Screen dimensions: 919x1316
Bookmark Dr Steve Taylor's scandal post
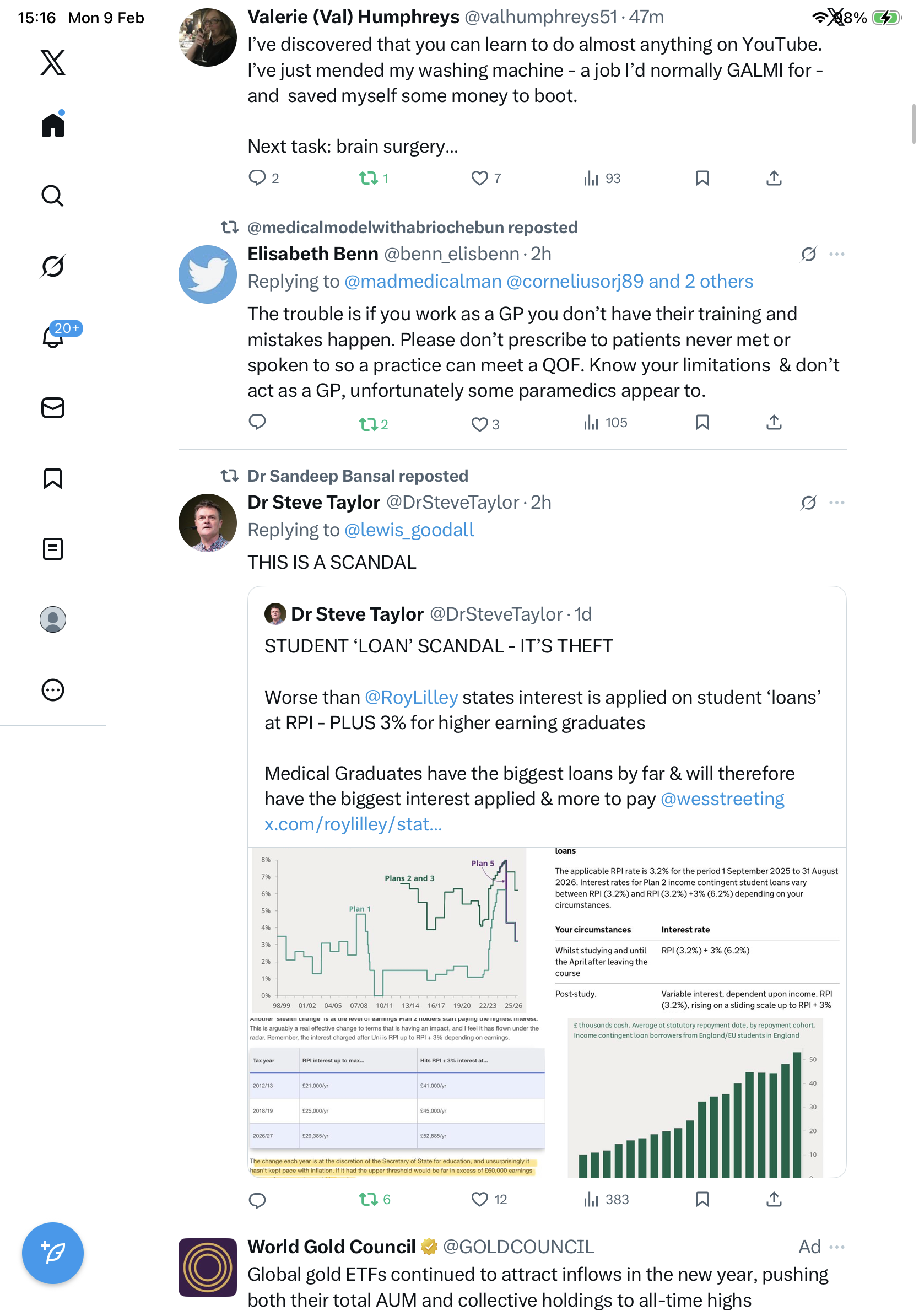click(702, 1199)
